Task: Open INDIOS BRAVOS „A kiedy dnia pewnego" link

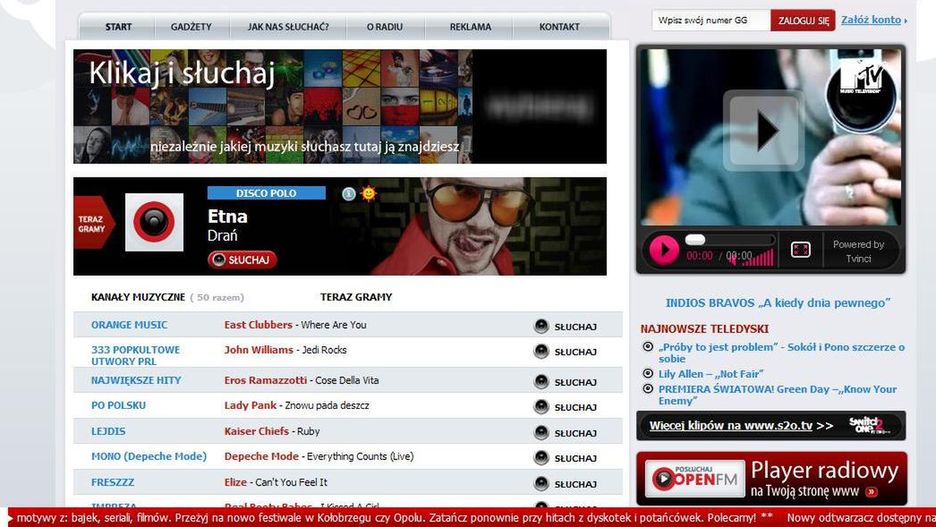Action: (778, 303)
